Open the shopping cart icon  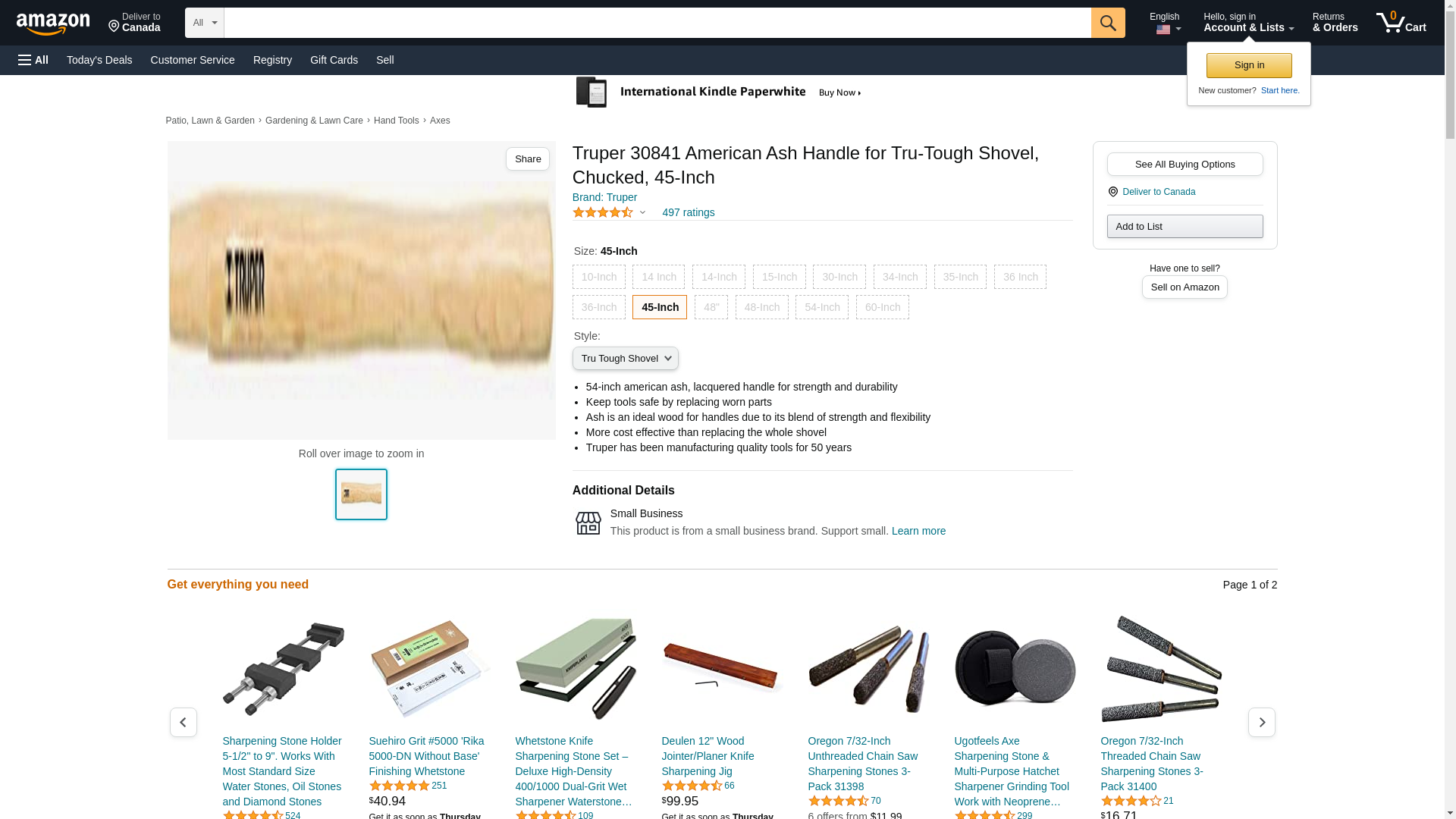click(x=1401, y=22)
